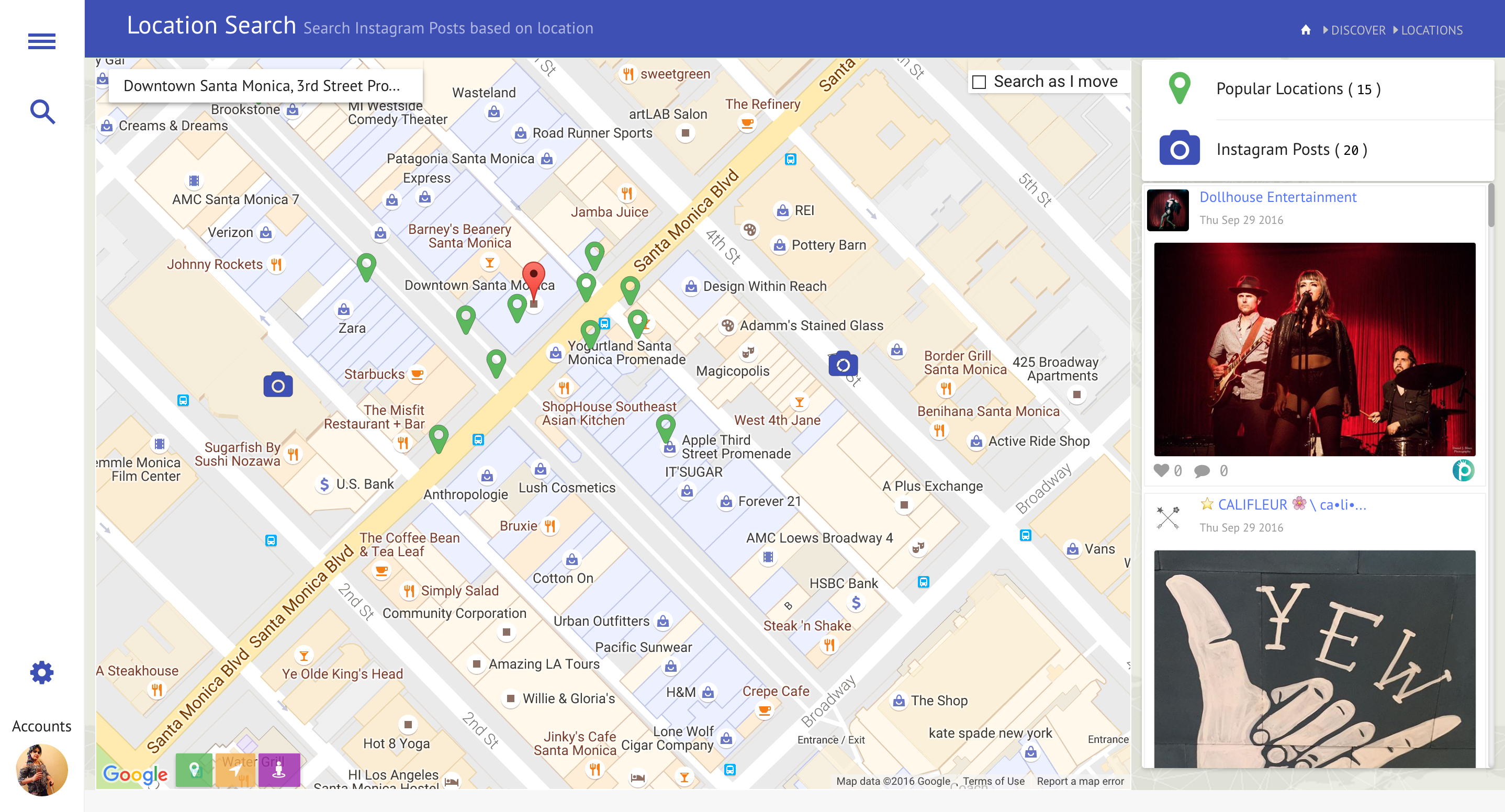The width and height of the screenshot is (1505, 812).
Task: Click the heart like icon on Dollhouse post
Action: point(1162,471)
